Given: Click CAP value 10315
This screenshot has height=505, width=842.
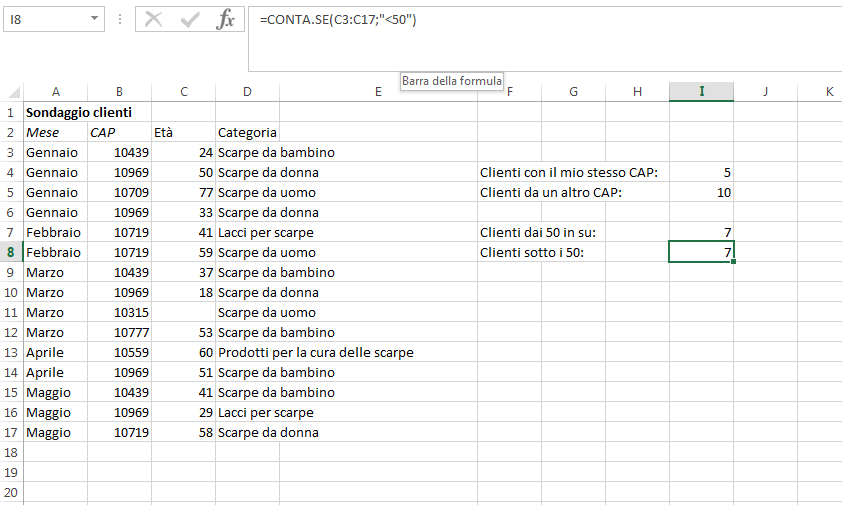Looking at the screenshot, I should [119, 313].
